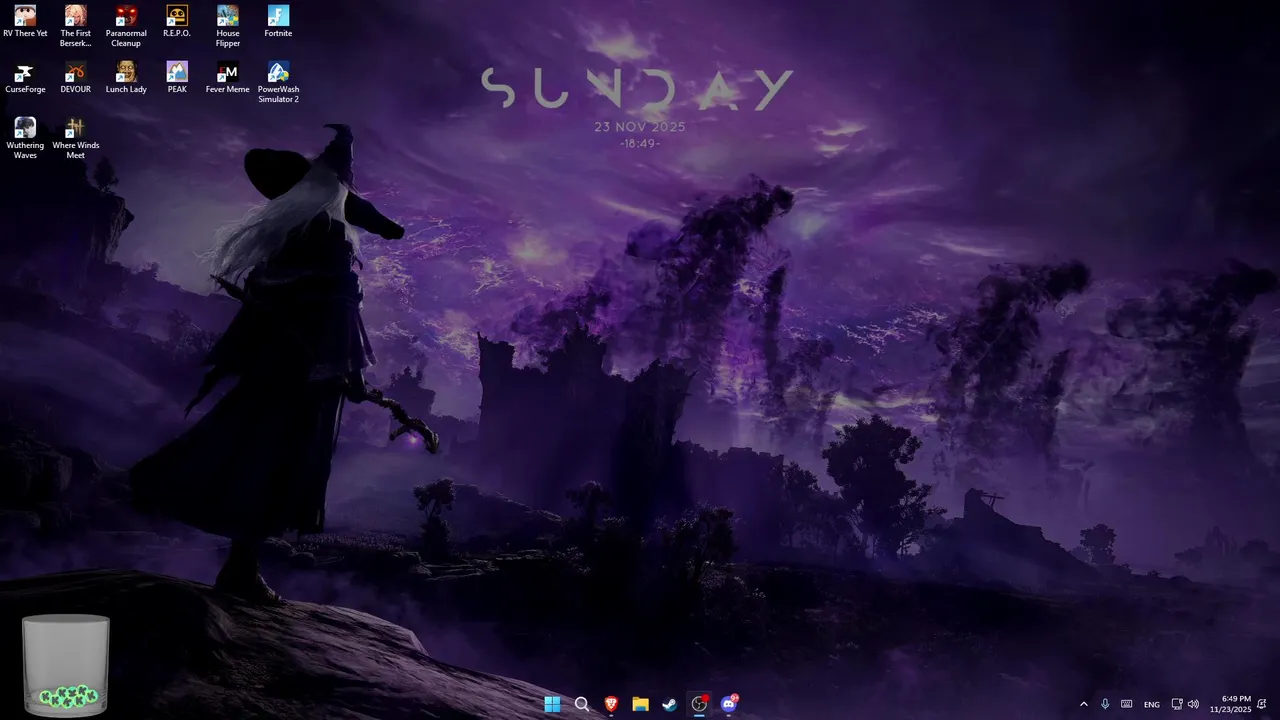
Task: Open Steam from the taskbar
Action: click(x=670, y=704)
